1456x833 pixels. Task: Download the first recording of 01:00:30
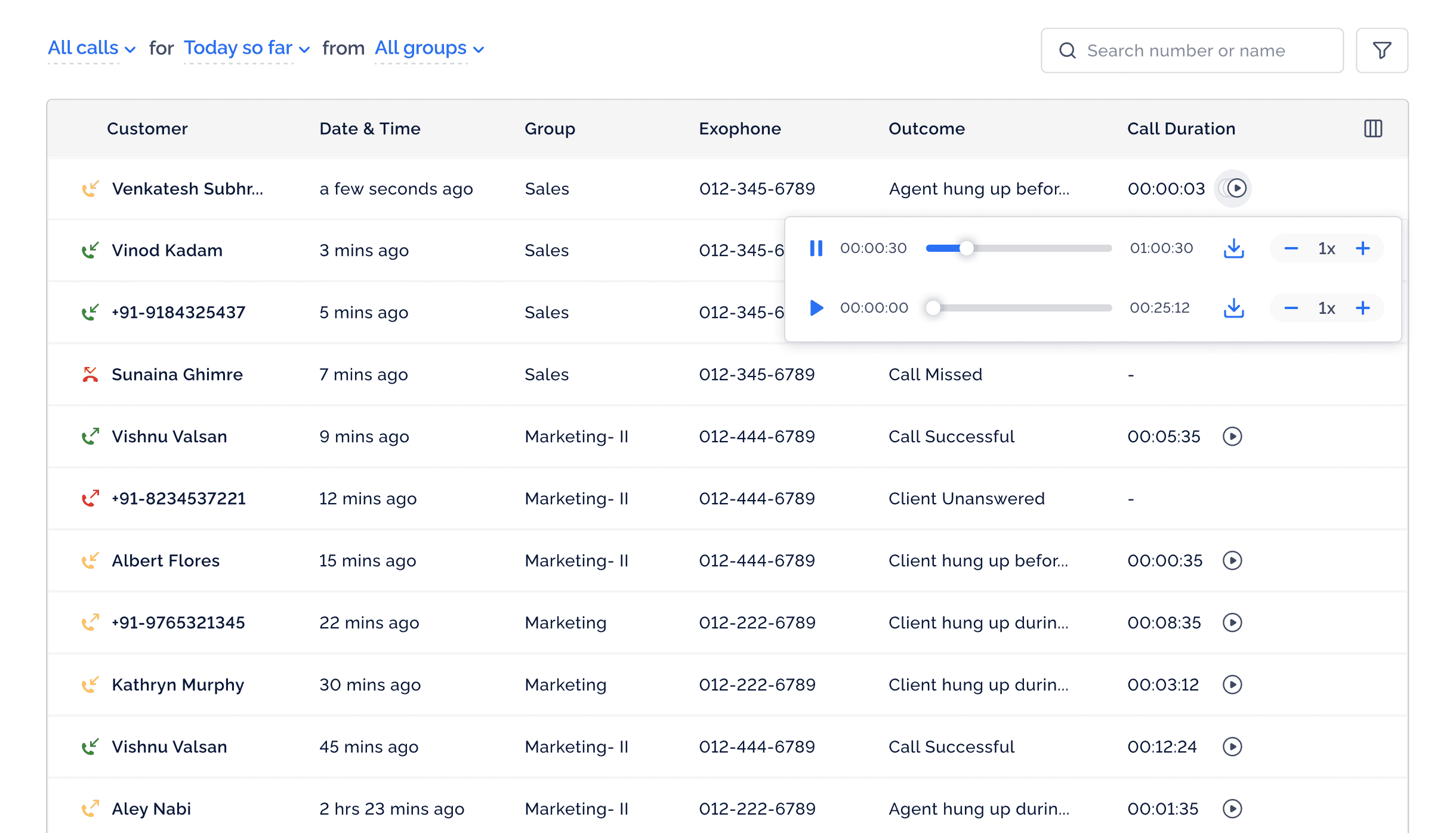click(1233, 248)
